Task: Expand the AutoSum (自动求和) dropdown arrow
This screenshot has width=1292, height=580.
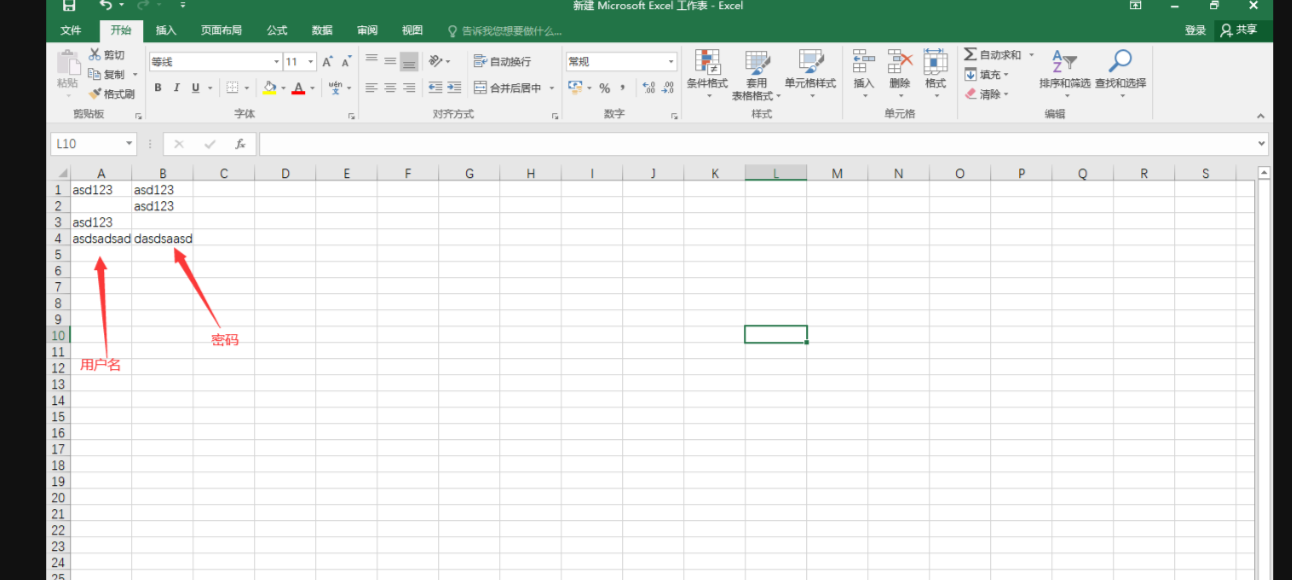Action: pos(1031,55)
